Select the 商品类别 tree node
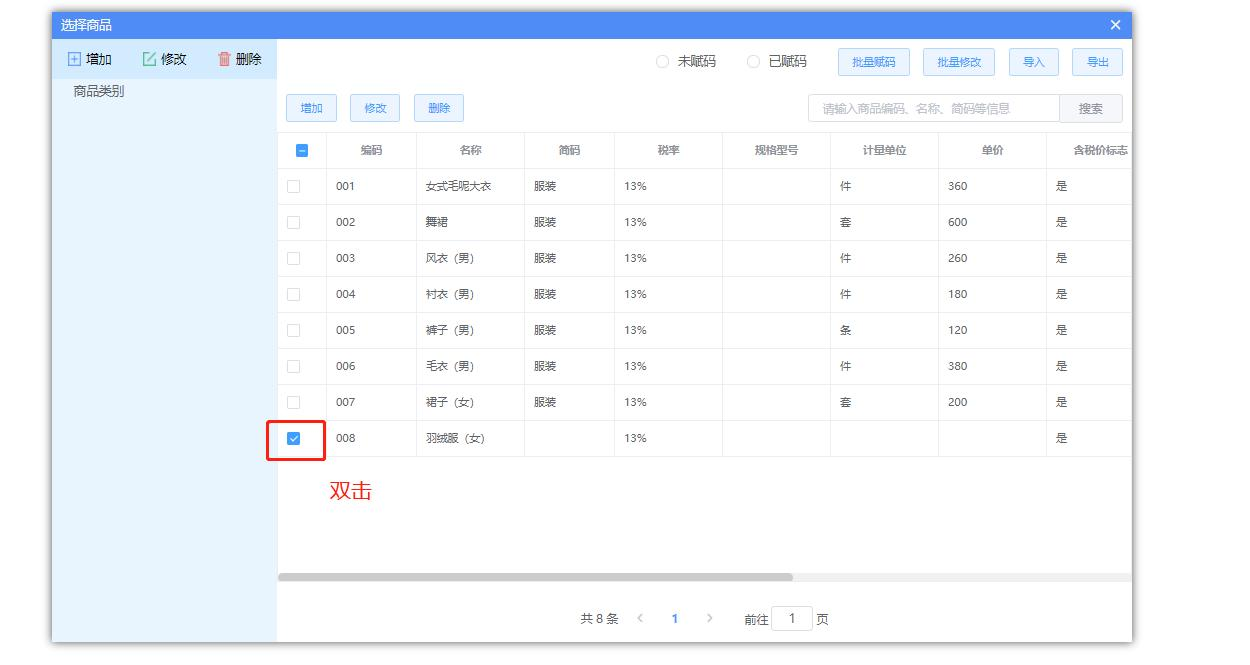The image size is (1250, 665). (98, 92)
